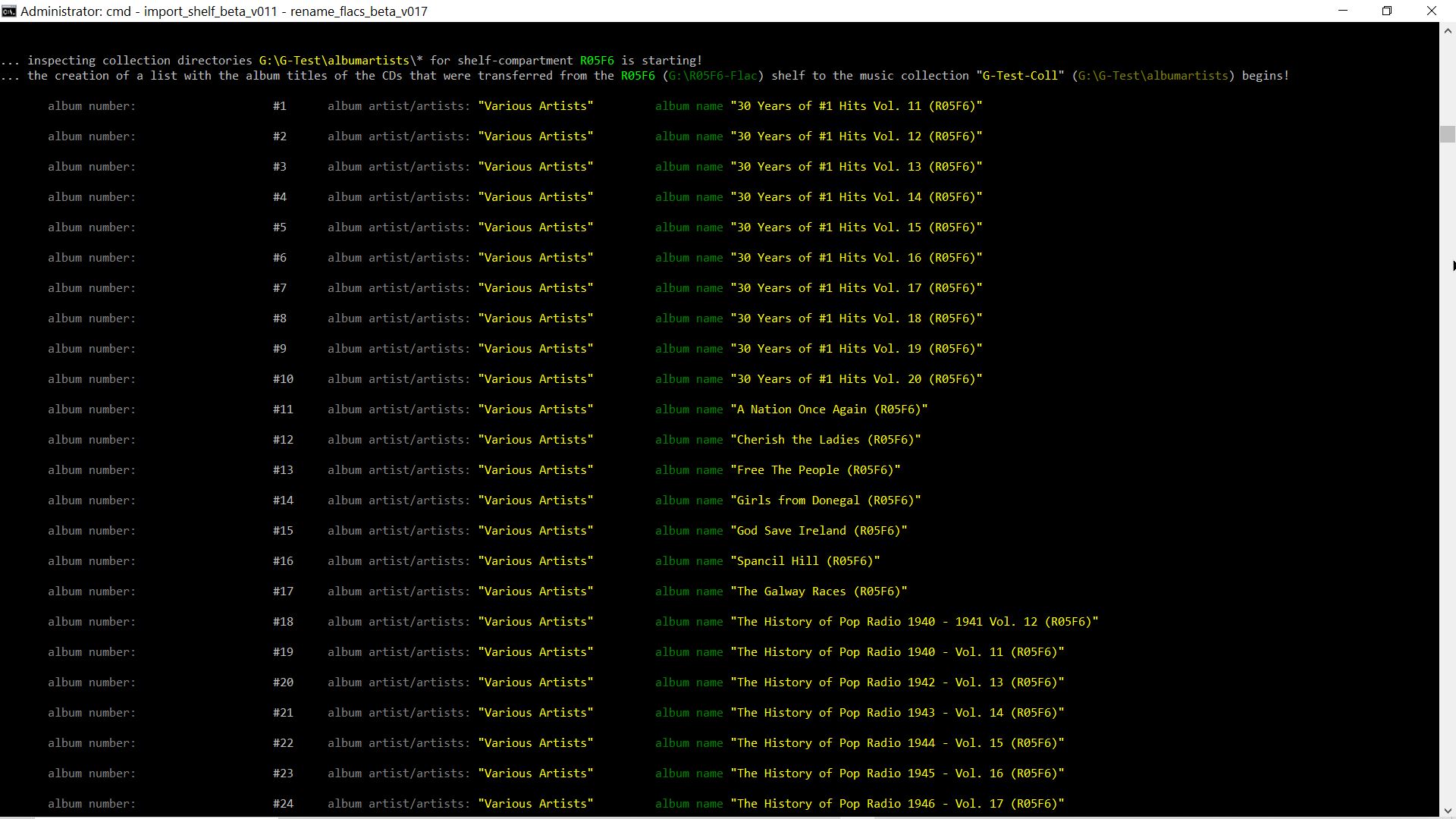Click the scrollbar up arrow
1456x819 pixels.
(x=1447, y=31)
